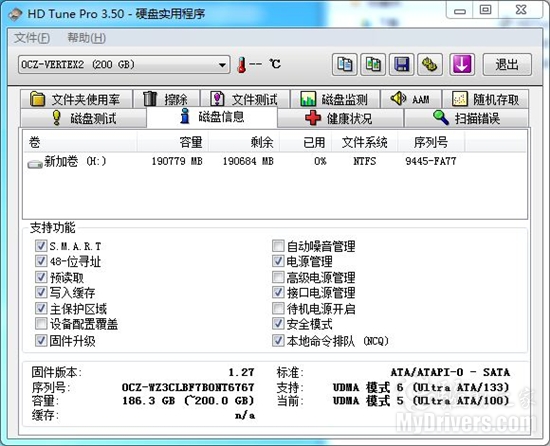Click the capacity value 190779 MB
The image size is (550, 446).
click(x=177, y=161)
